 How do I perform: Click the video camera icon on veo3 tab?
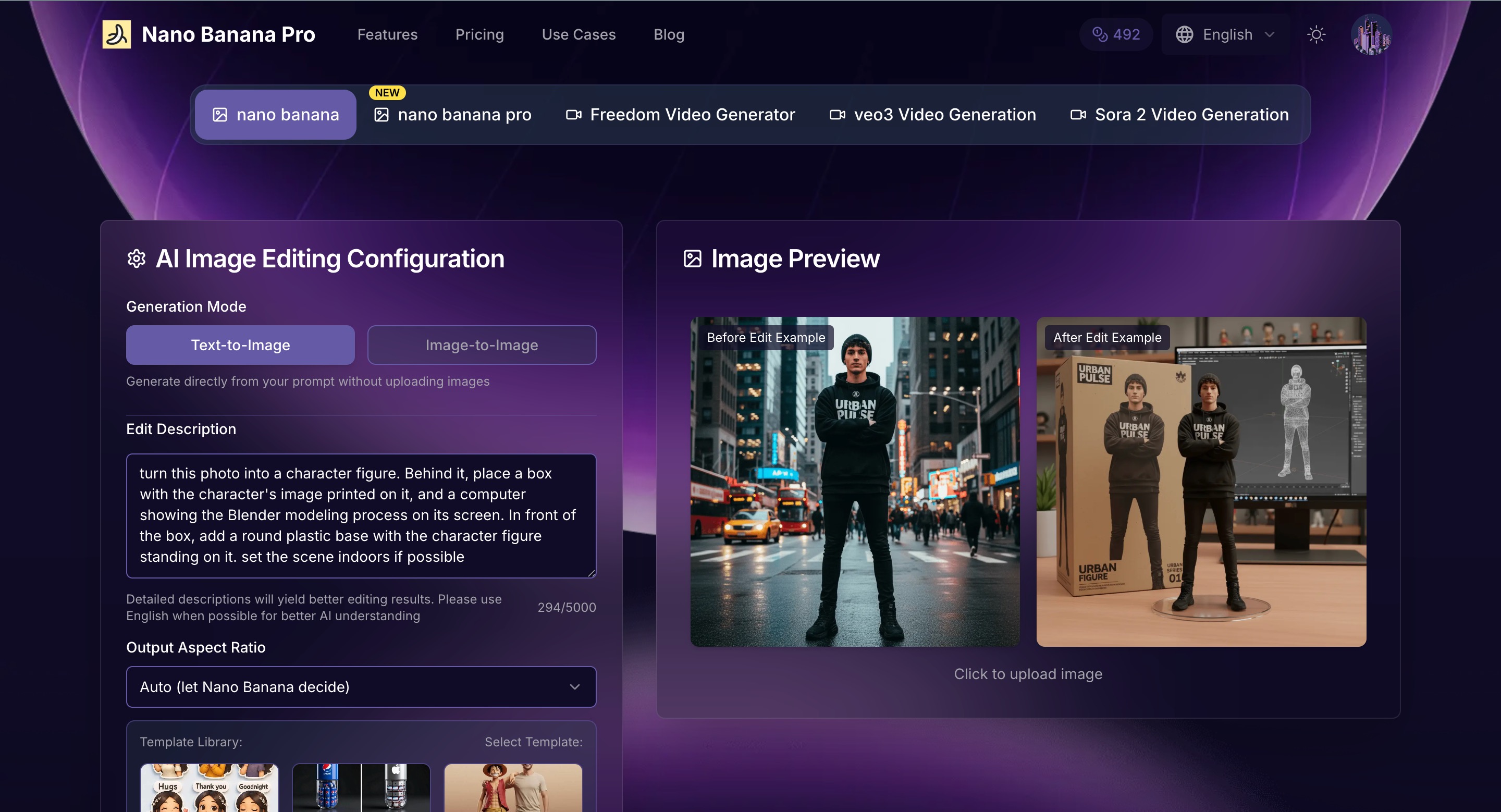838,115
